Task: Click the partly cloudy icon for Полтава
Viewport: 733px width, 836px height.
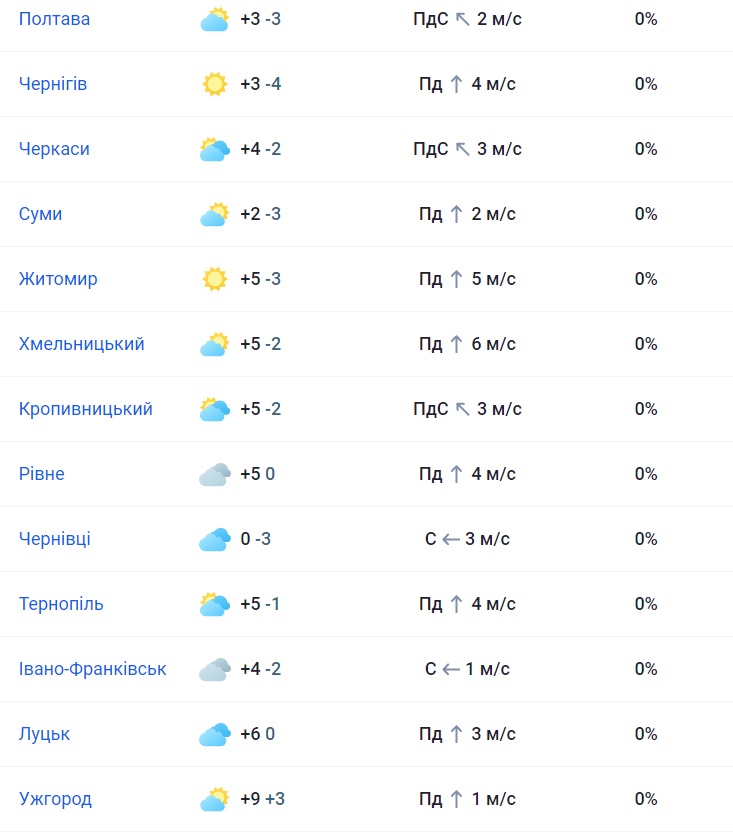Action: point(214,19)
